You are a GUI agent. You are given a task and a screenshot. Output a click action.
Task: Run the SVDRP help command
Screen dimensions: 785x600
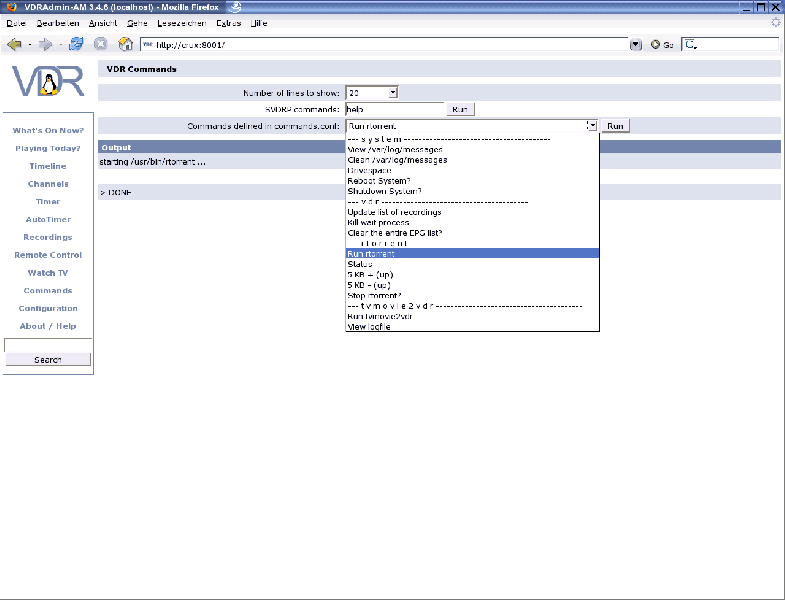460,109
